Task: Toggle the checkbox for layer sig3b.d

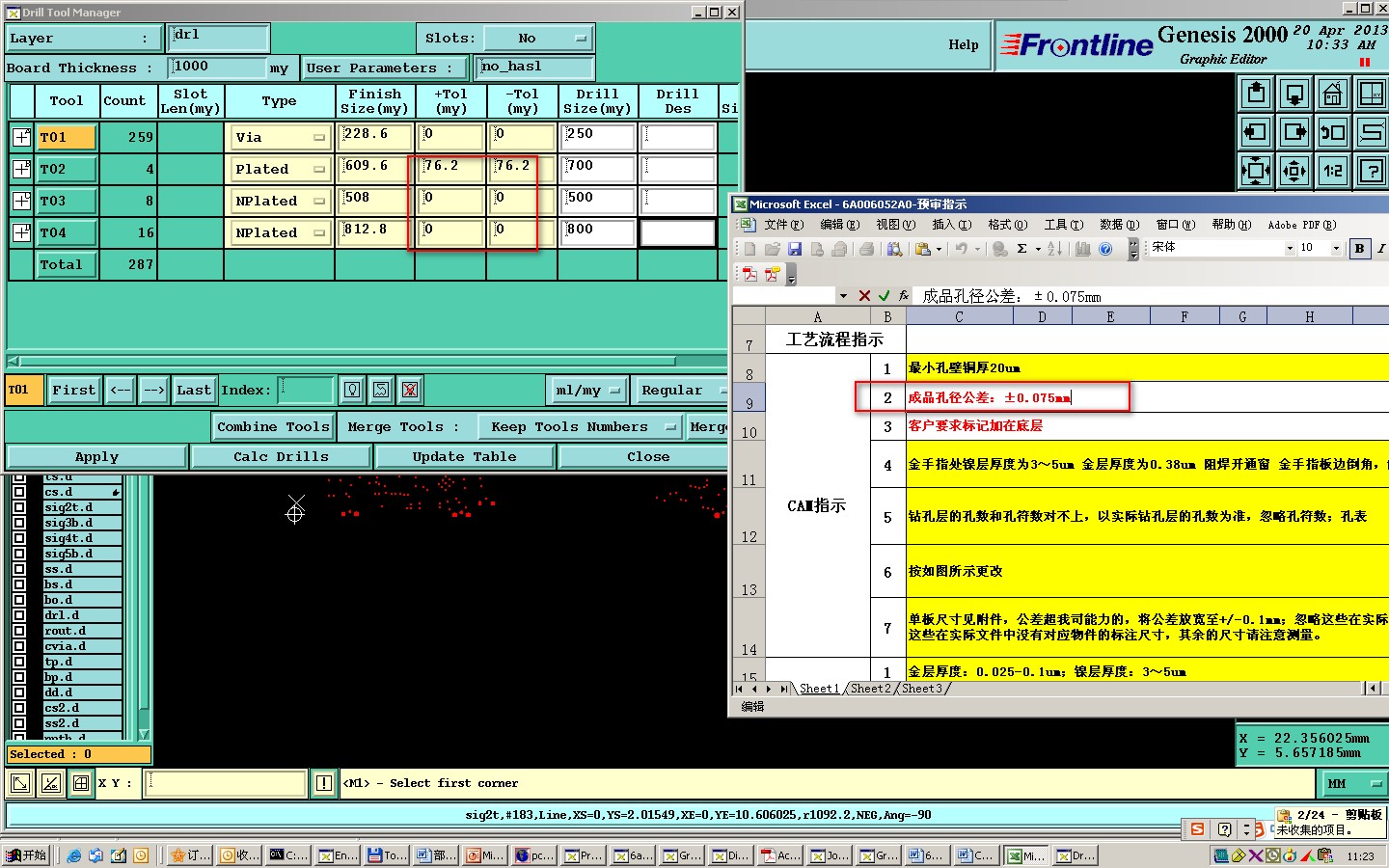Action: 19,523
